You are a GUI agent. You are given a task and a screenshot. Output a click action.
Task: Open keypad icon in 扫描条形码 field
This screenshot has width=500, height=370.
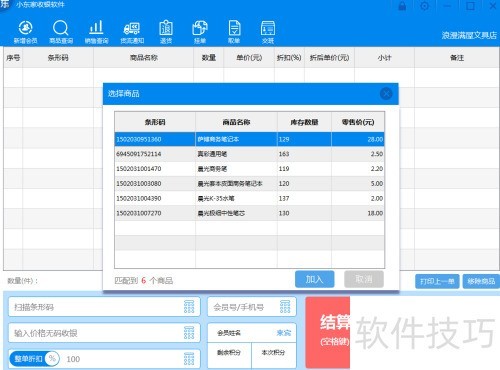coord(189,306)
